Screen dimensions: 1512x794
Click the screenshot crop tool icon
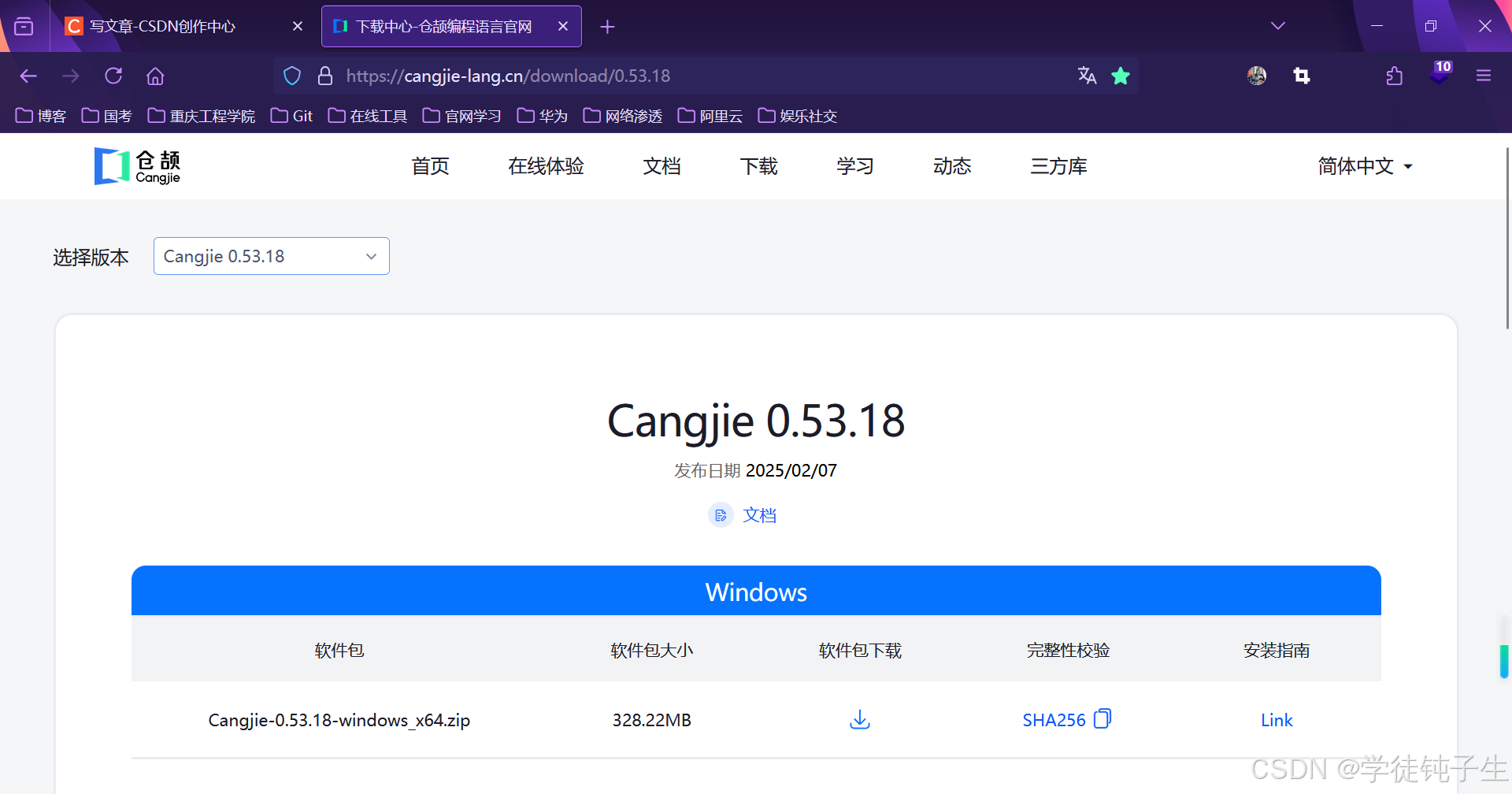click(x=1302, y=76)
